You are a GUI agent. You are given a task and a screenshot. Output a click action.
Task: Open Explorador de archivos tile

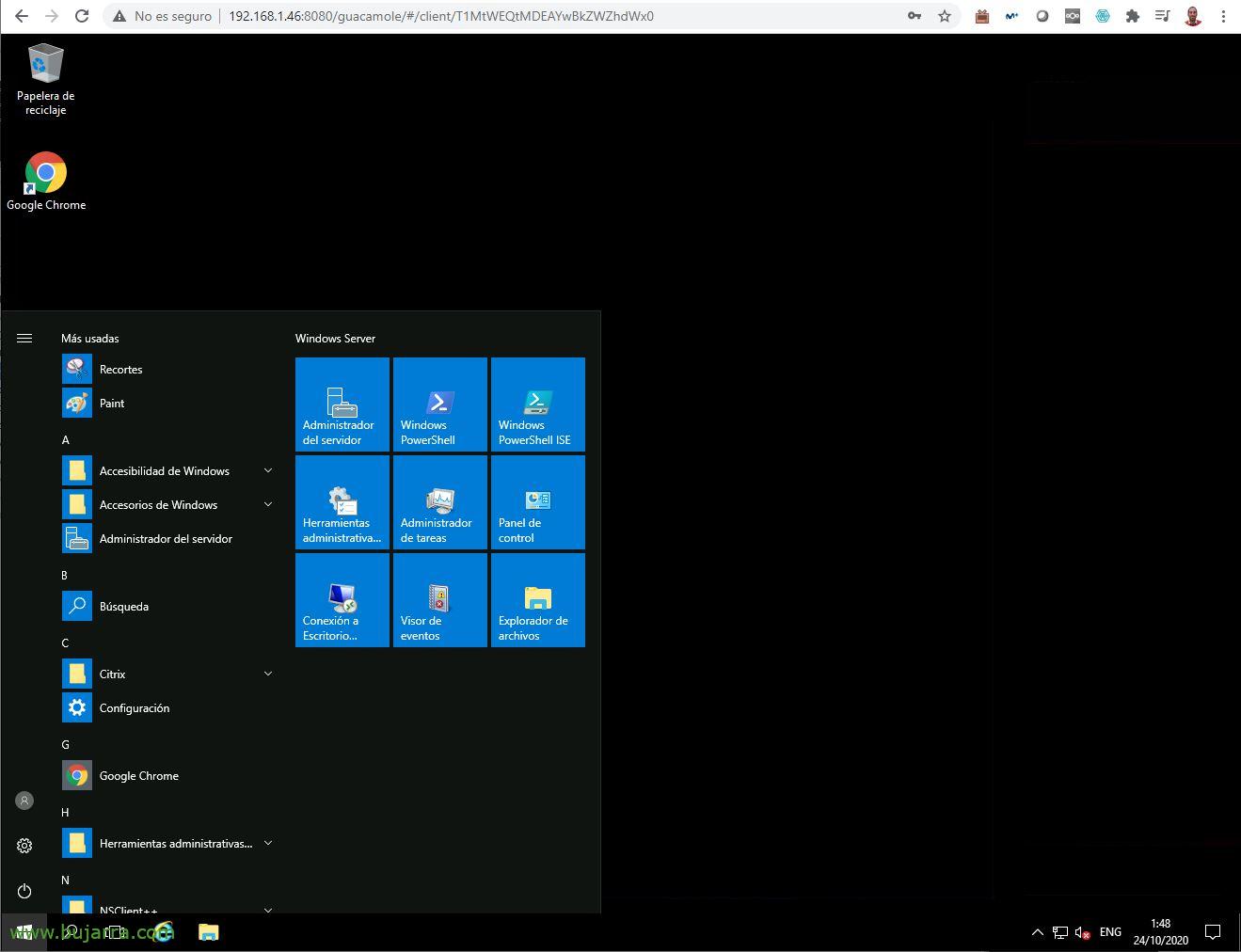pos(538,600)
